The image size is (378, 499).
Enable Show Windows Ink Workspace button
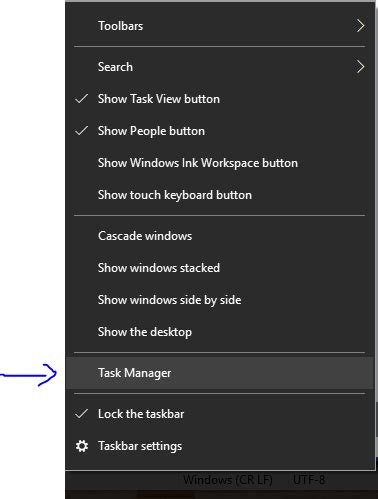[220, 163]
